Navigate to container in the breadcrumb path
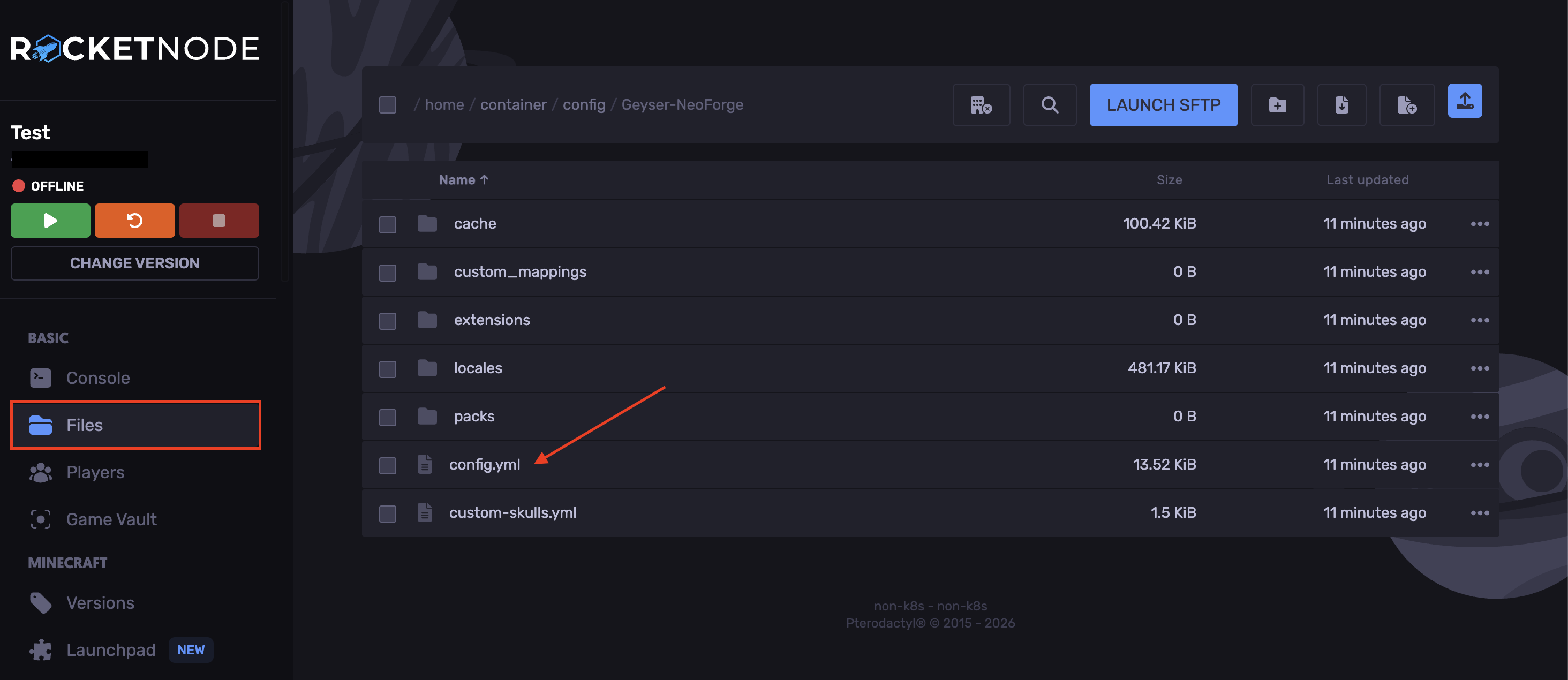This screenshot has height=680, width=1568. 513,105
